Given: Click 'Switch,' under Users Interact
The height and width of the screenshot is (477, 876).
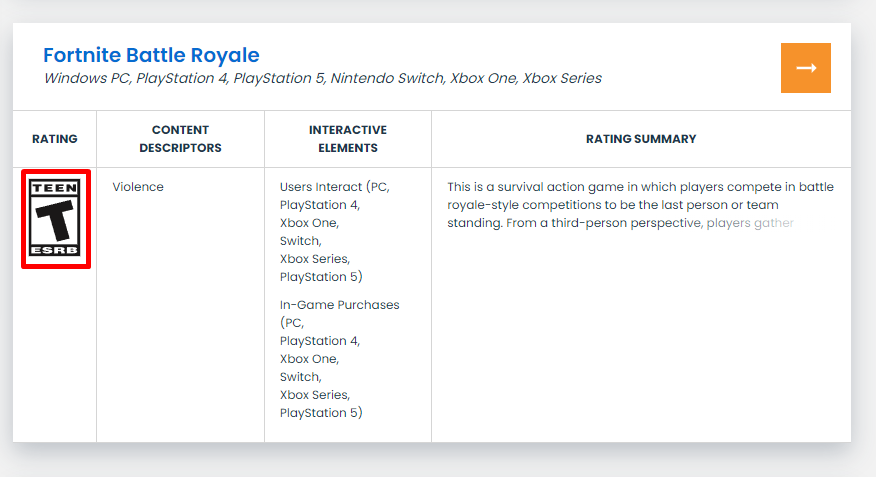Looking at the screenshot, I should point(300,241).
